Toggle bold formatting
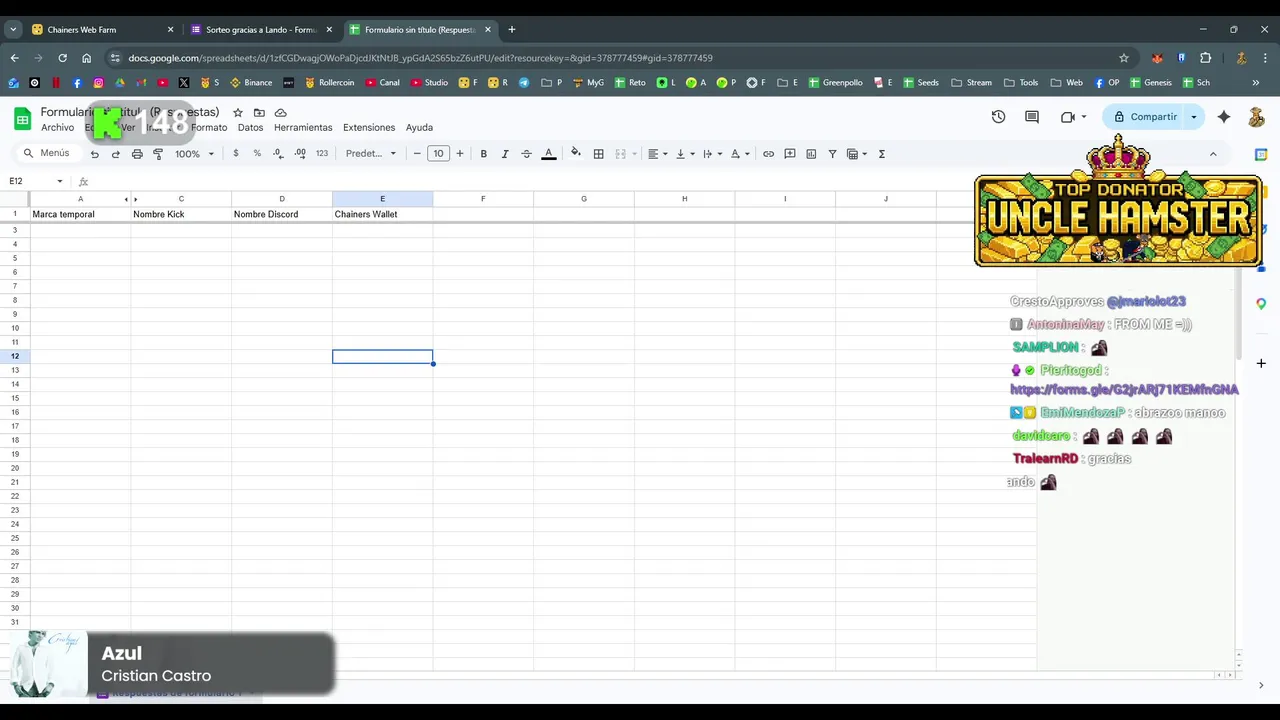Viewport: 1280px width, 720px height. (484, 154)
